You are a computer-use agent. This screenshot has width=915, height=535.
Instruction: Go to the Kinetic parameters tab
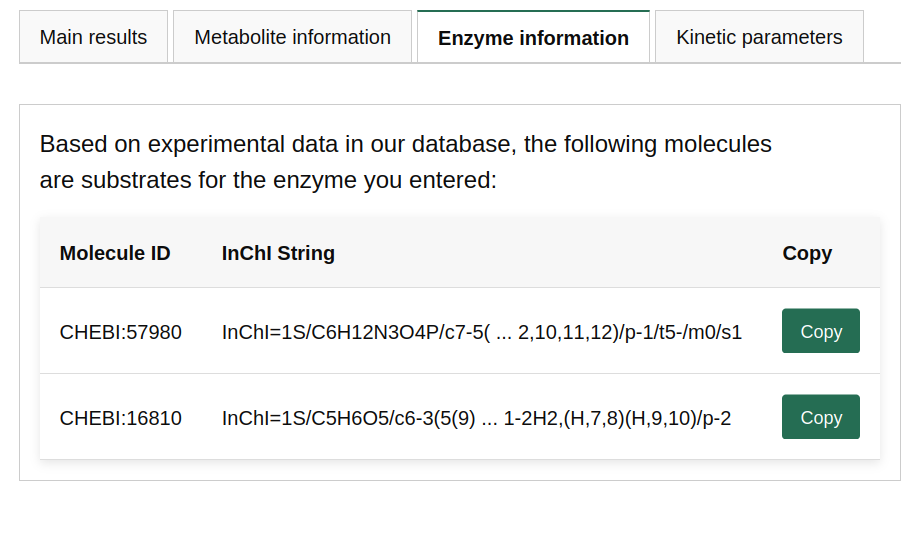pos(759,37)
